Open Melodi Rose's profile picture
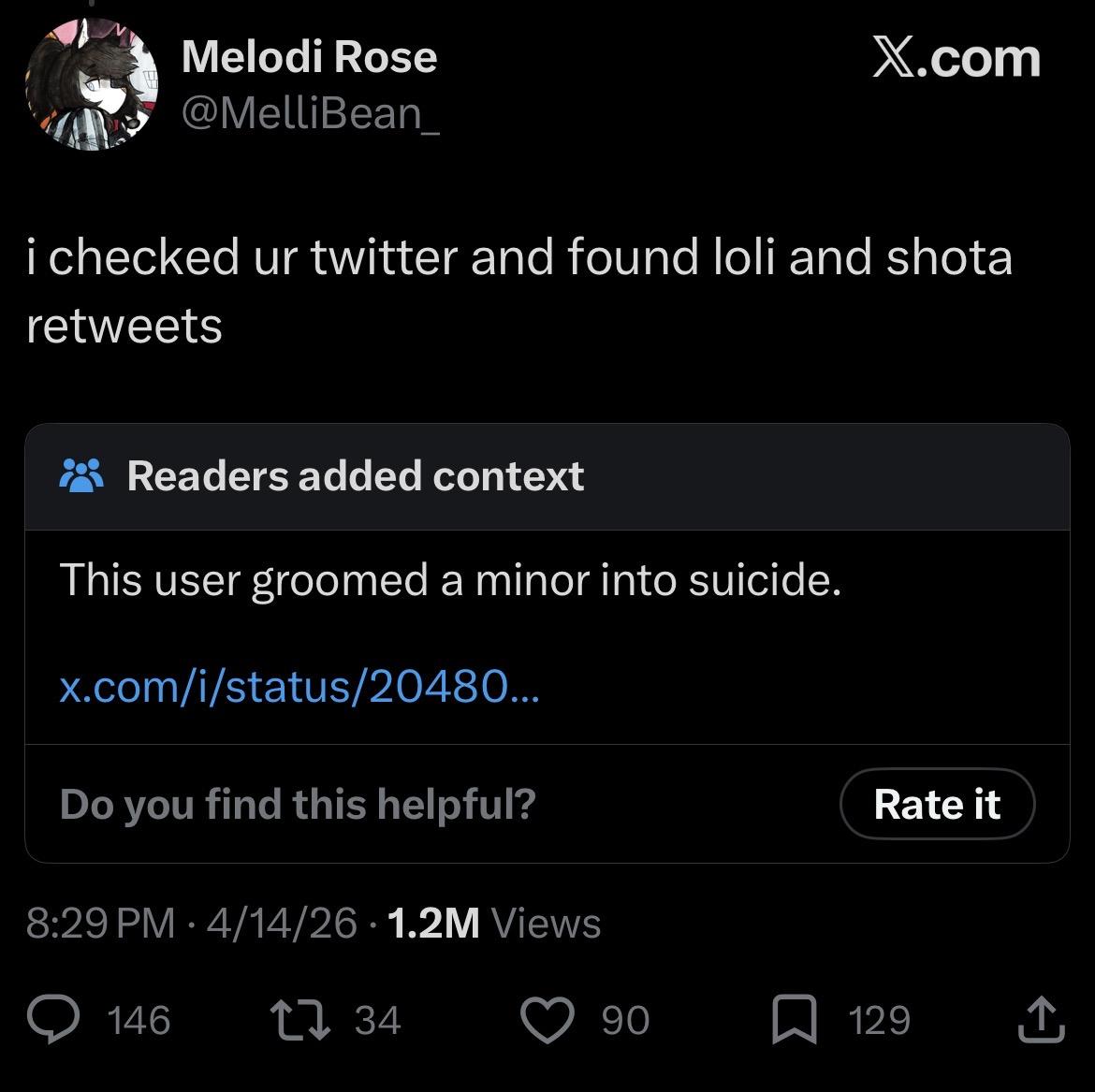This screenshot has height=1092, width=1095. 91,84
